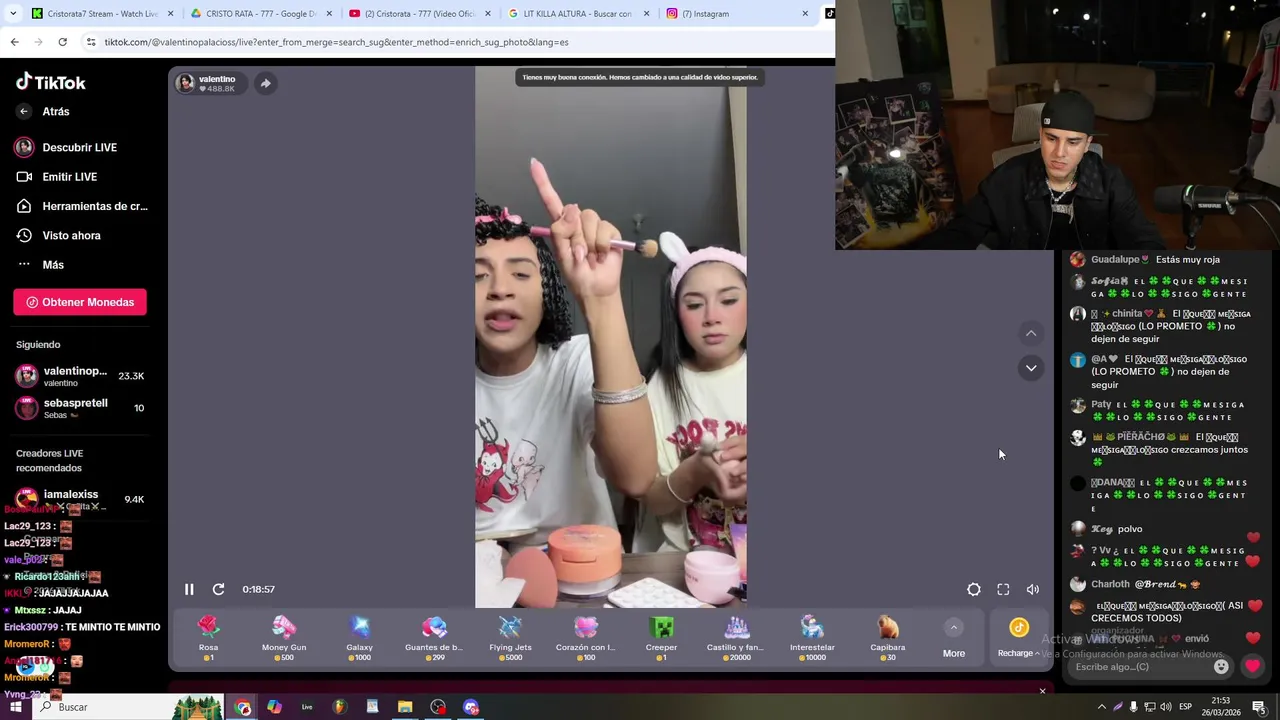
Task: Send the Flying Jets gift
Action: [510, 637]
